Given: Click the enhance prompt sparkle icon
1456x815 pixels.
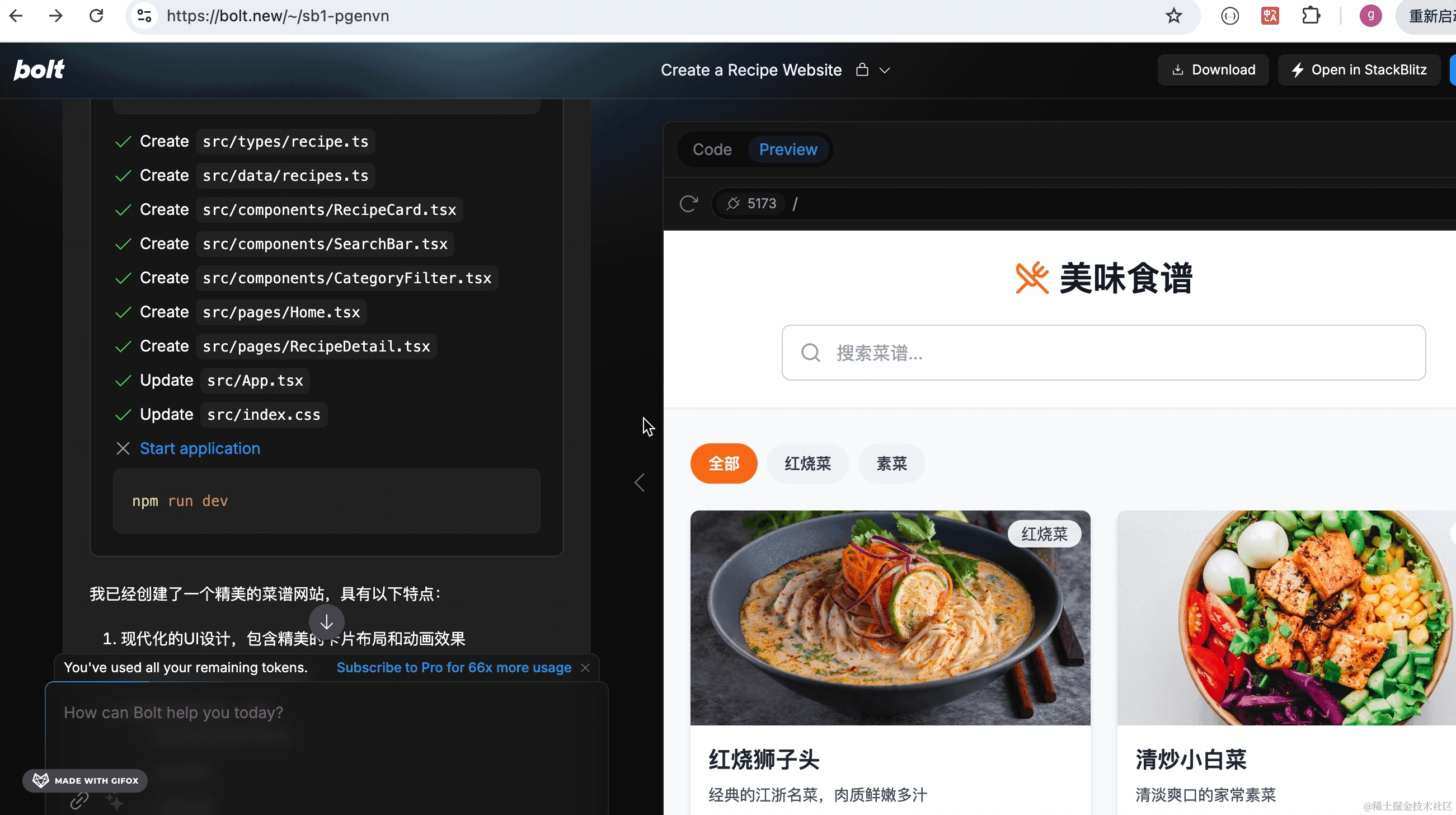Looking at the screenshot, I should (x=115, y=801).
